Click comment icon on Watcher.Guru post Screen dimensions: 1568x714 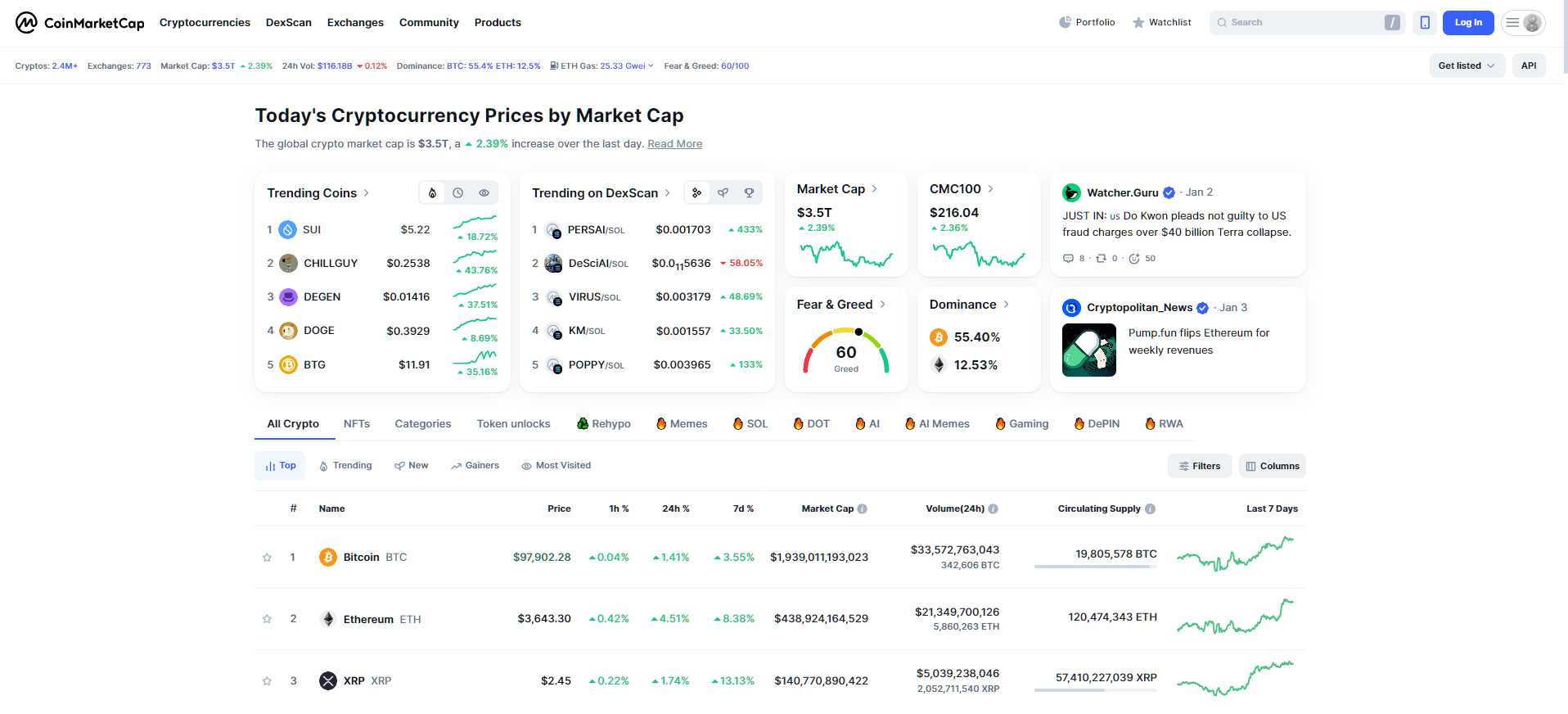(x=1068, y=259)
